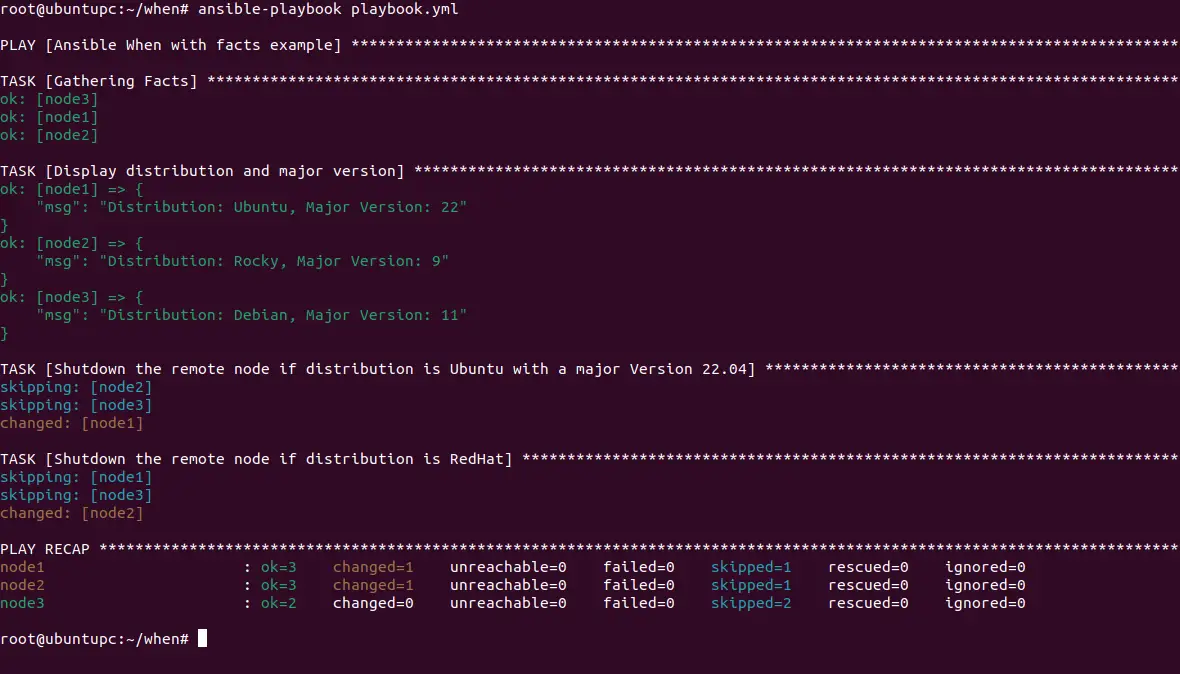Select the Shutdown RedHat task title
Screen dimensions: 1180x674
point(260,458)
